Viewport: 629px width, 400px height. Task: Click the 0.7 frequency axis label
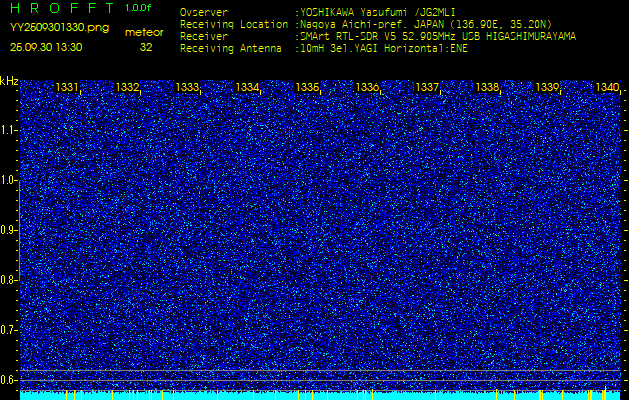pos(8,330)
